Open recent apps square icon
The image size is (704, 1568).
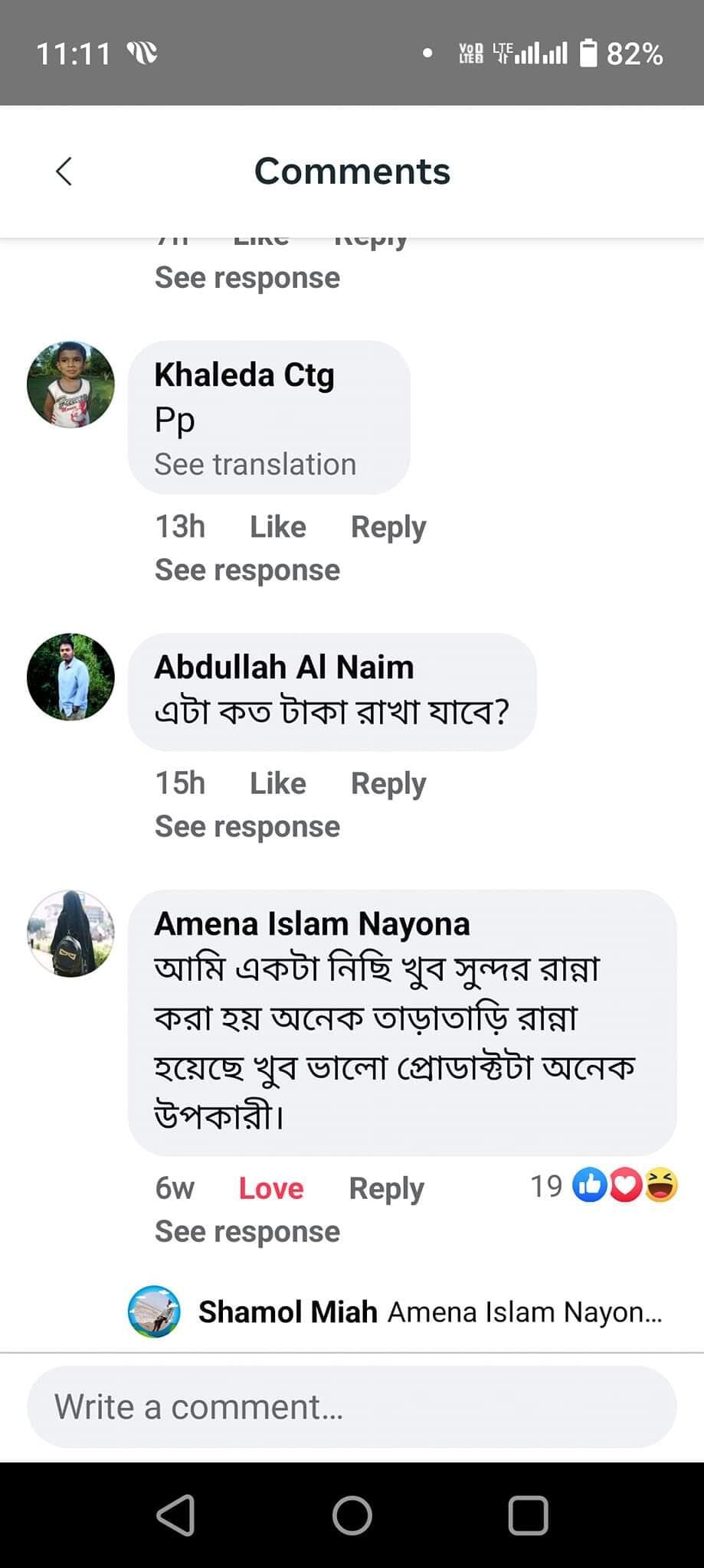tap(528, 1515)
